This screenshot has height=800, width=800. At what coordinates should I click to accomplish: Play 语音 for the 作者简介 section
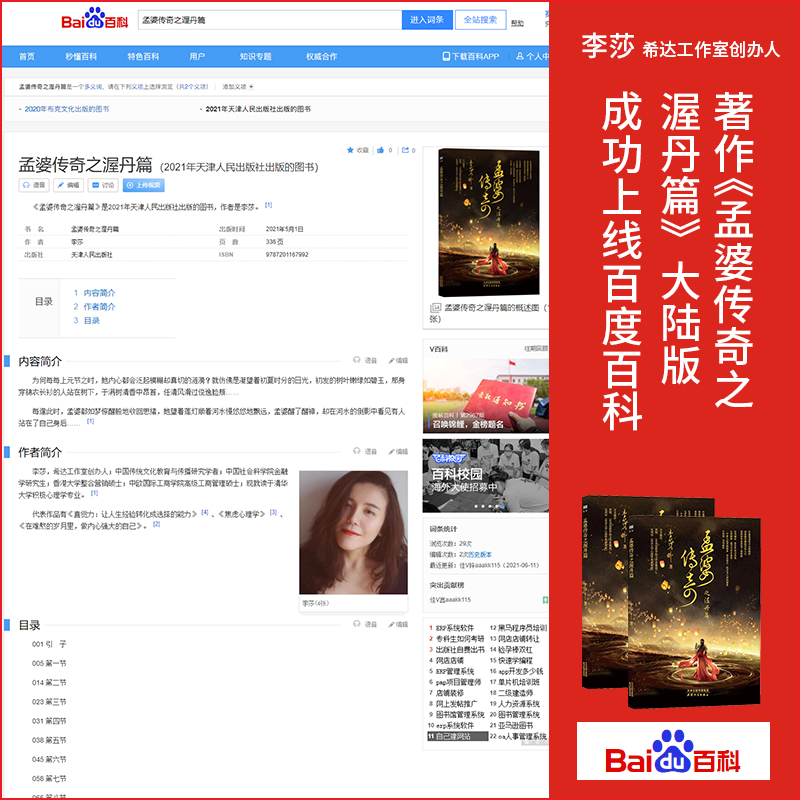click(365, 451)
